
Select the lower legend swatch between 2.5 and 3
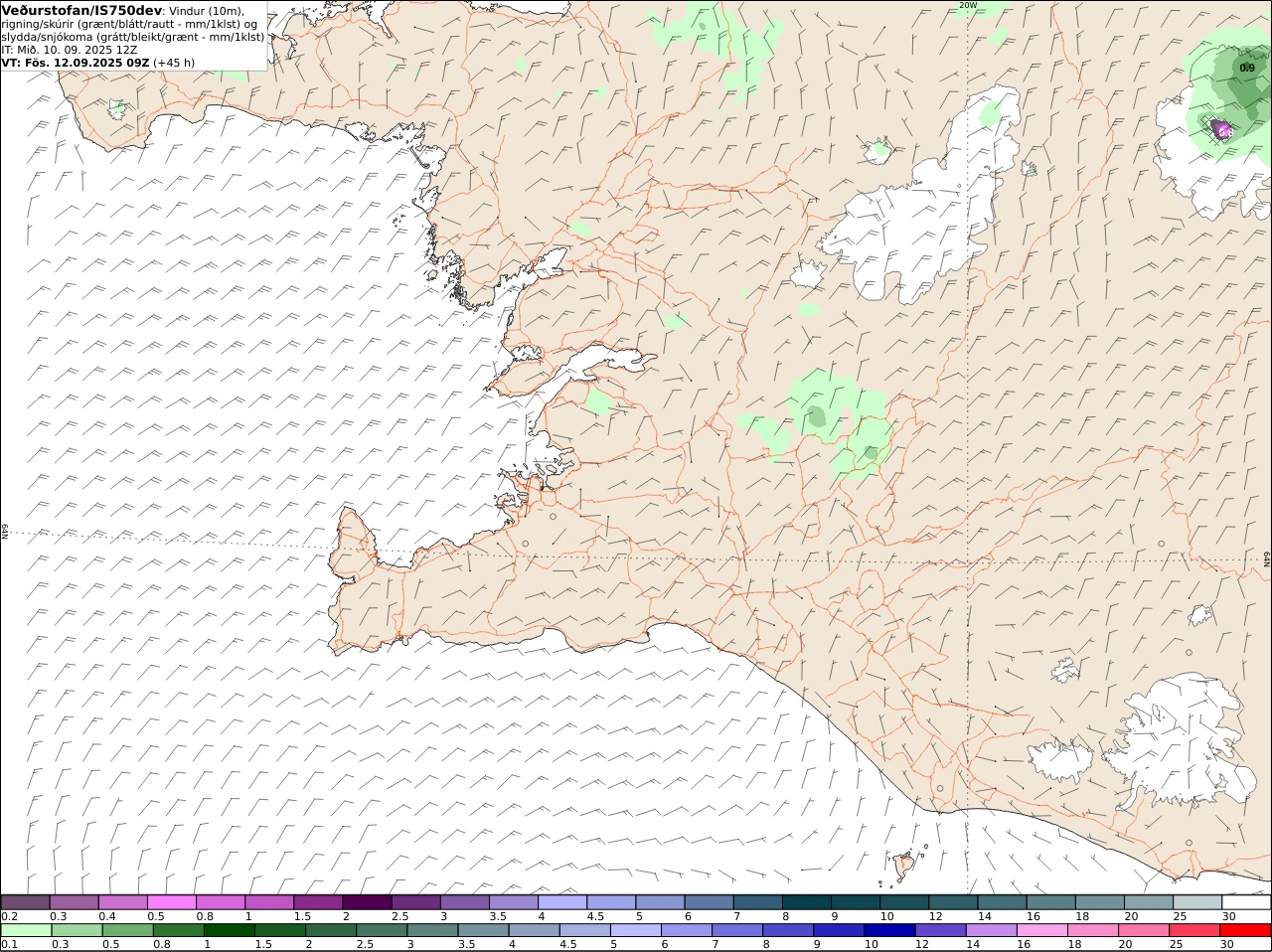(382, 930)
